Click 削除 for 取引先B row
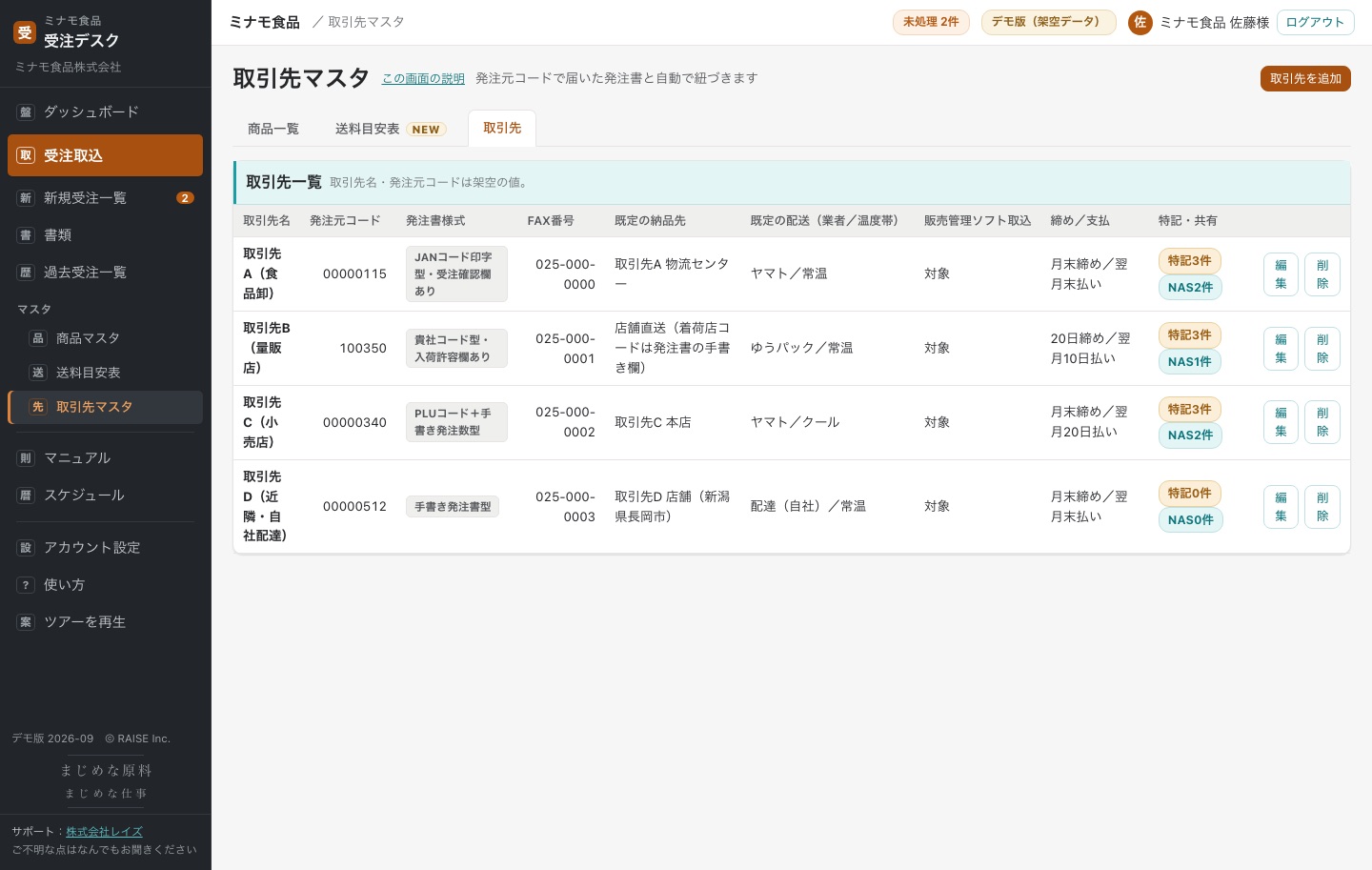This screenshot has height=870, width=1372. click(1322, 349)
